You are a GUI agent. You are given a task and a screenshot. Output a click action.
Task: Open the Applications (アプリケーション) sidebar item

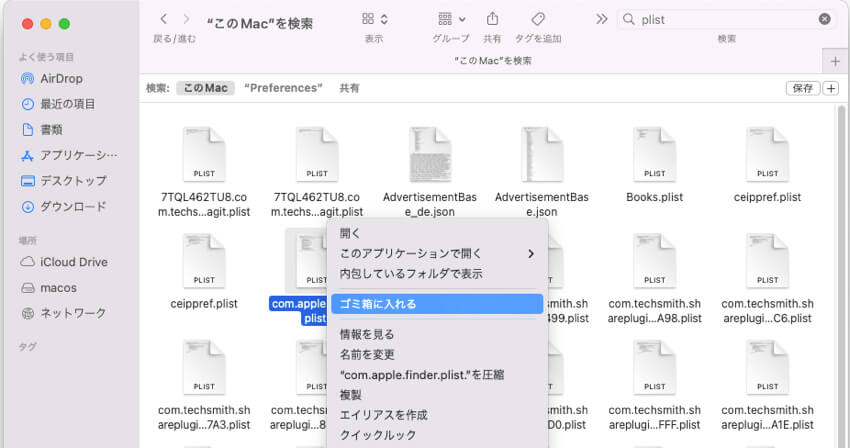point(69,155)
